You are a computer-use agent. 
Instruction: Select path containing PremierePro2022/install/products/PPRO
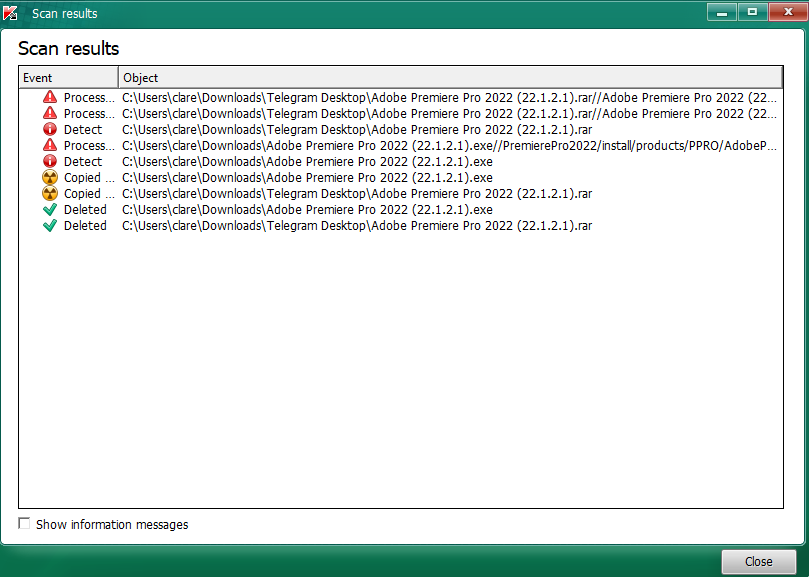449,146
